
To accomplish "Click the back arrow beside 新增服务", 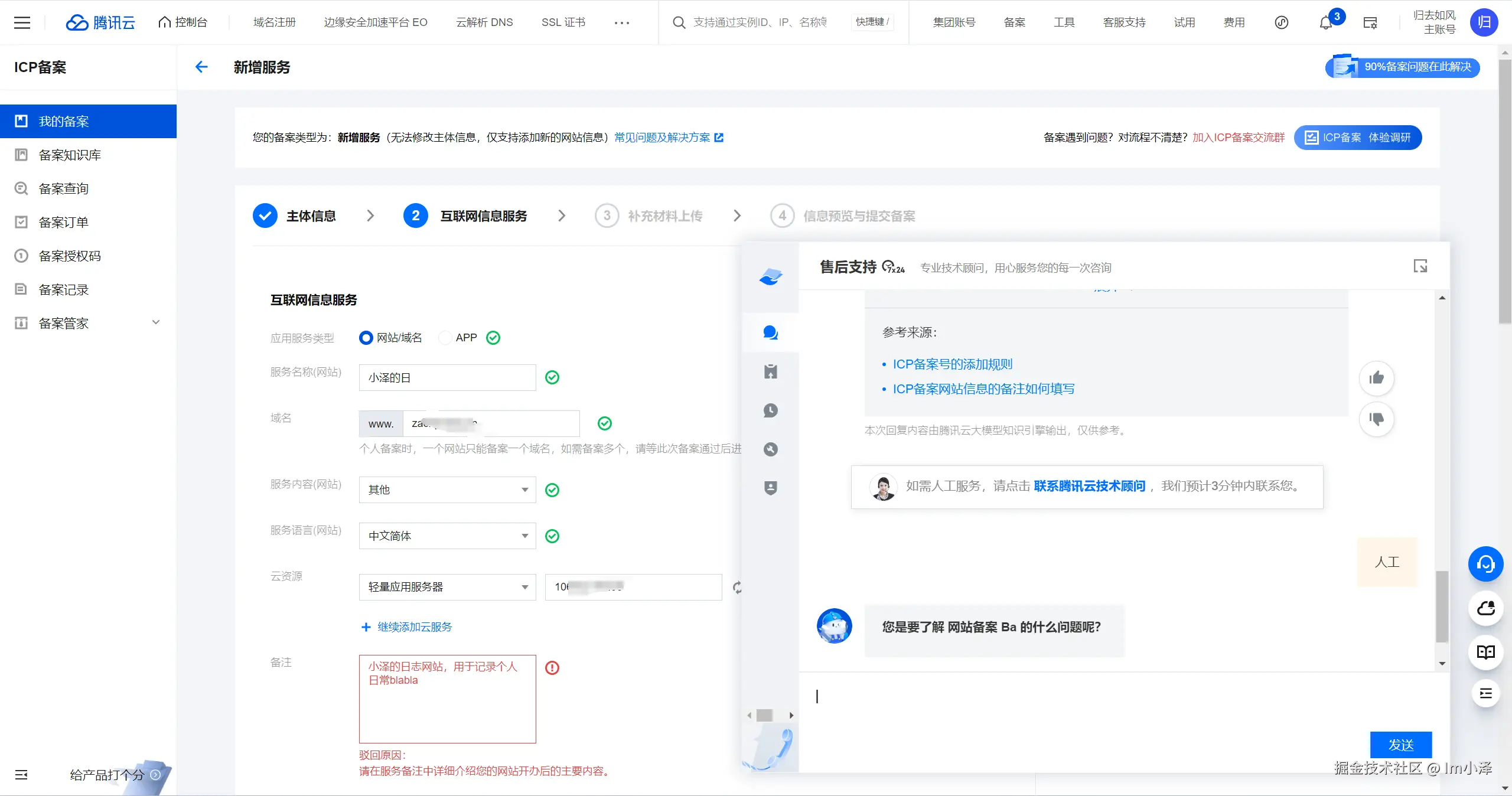I will click(201, 67).
